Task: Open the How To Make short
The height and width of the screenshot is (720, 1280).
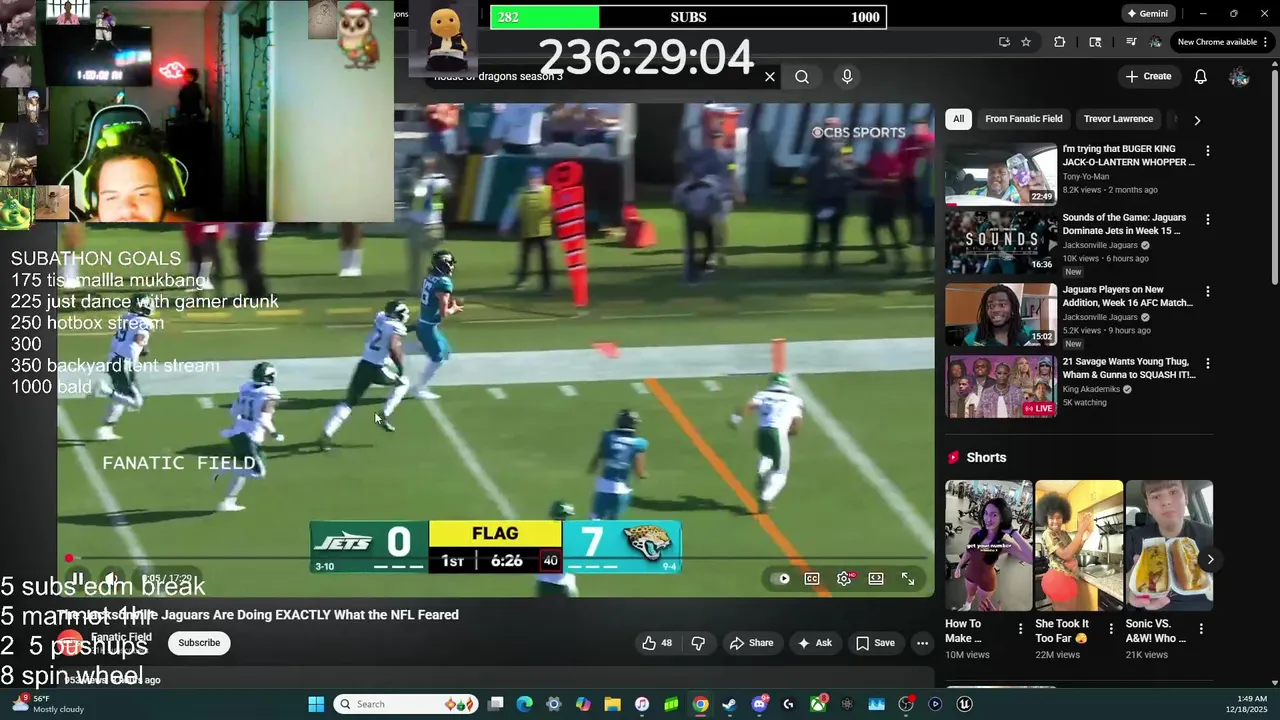Action: [x=989, y=546]
